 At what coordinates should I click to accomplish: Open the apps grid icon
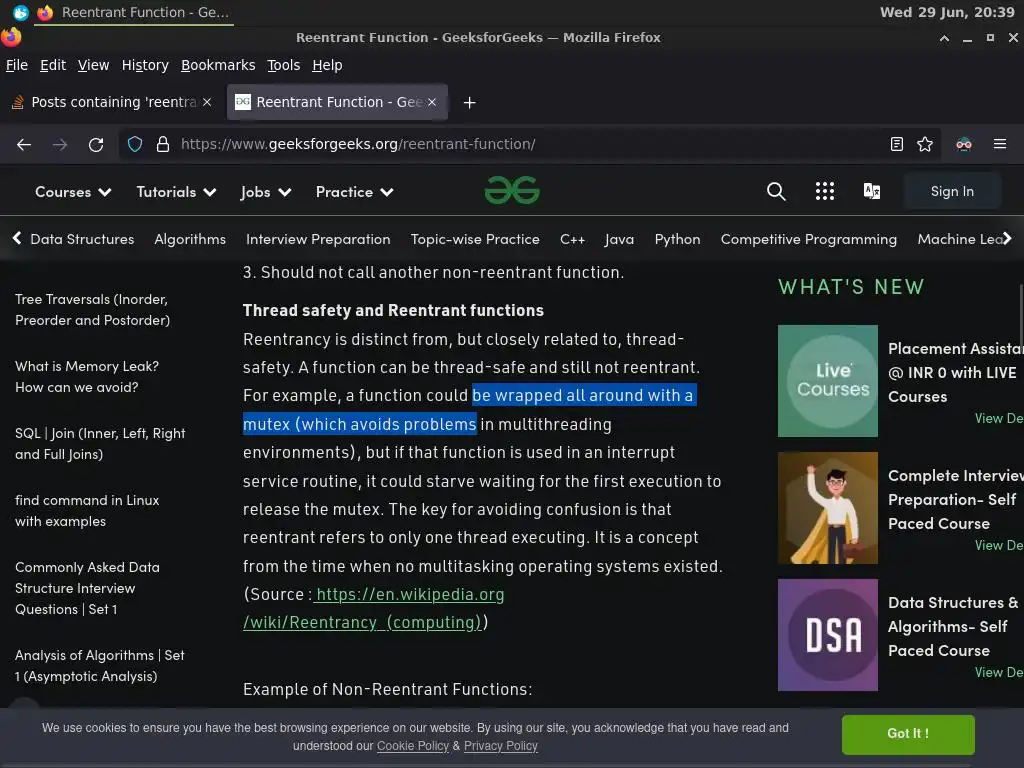click(825, 191)
